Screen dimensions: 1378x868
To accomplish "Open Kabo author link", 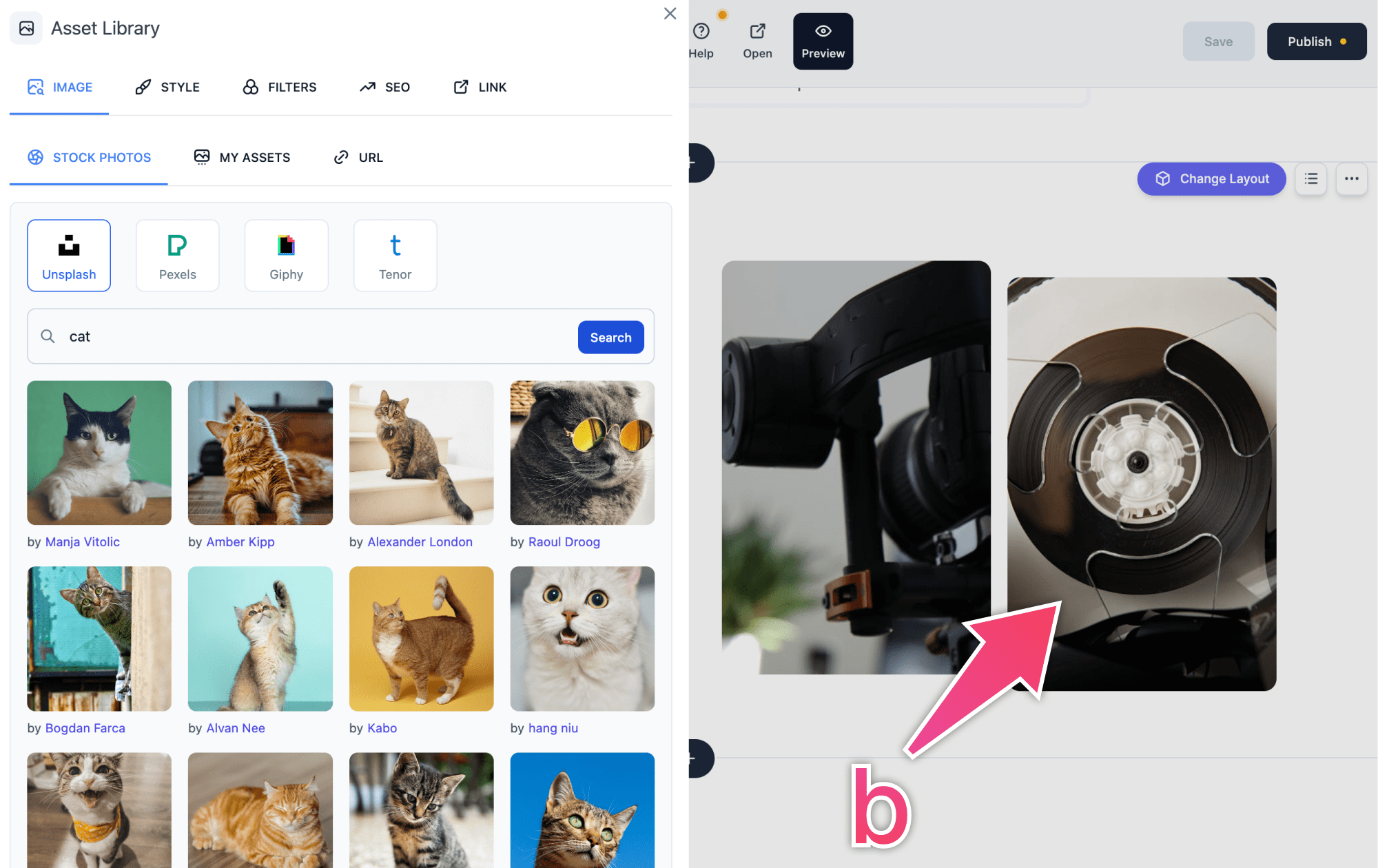I will (382, 728).
